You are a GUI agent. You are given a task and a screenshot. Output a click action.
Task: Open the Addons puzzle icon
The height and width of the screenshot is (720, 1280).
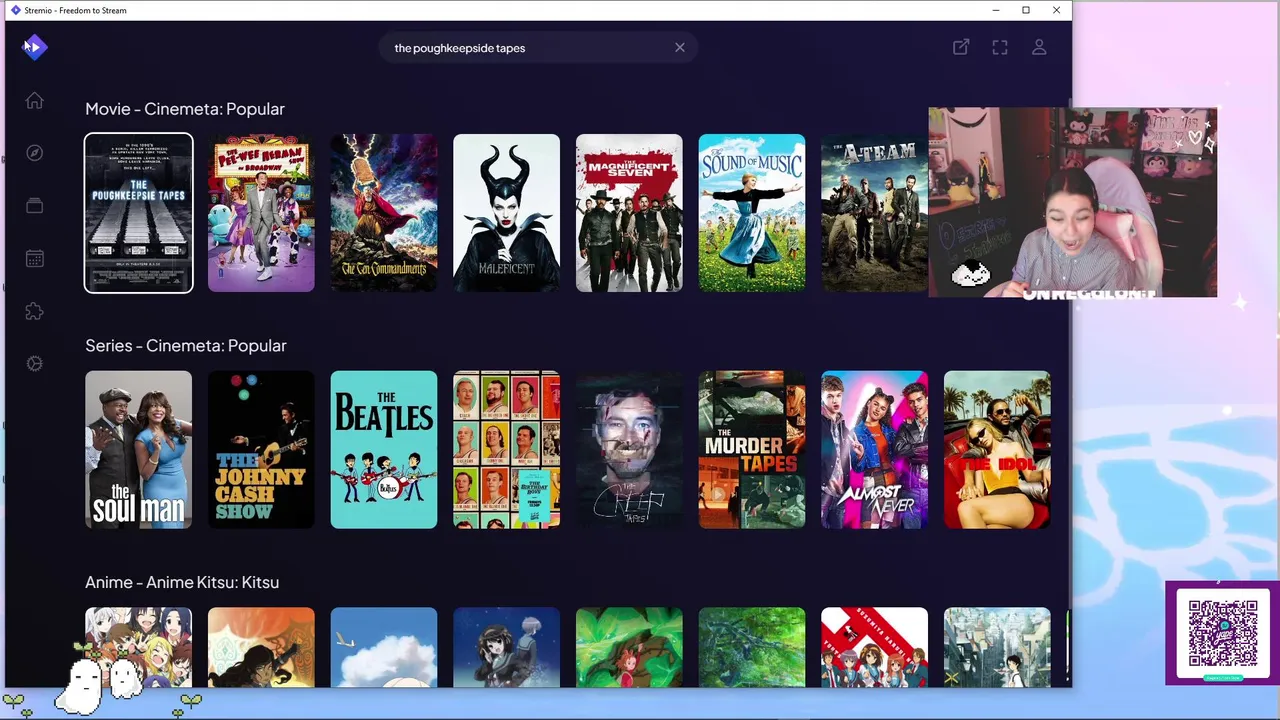[x=35, y=311]
